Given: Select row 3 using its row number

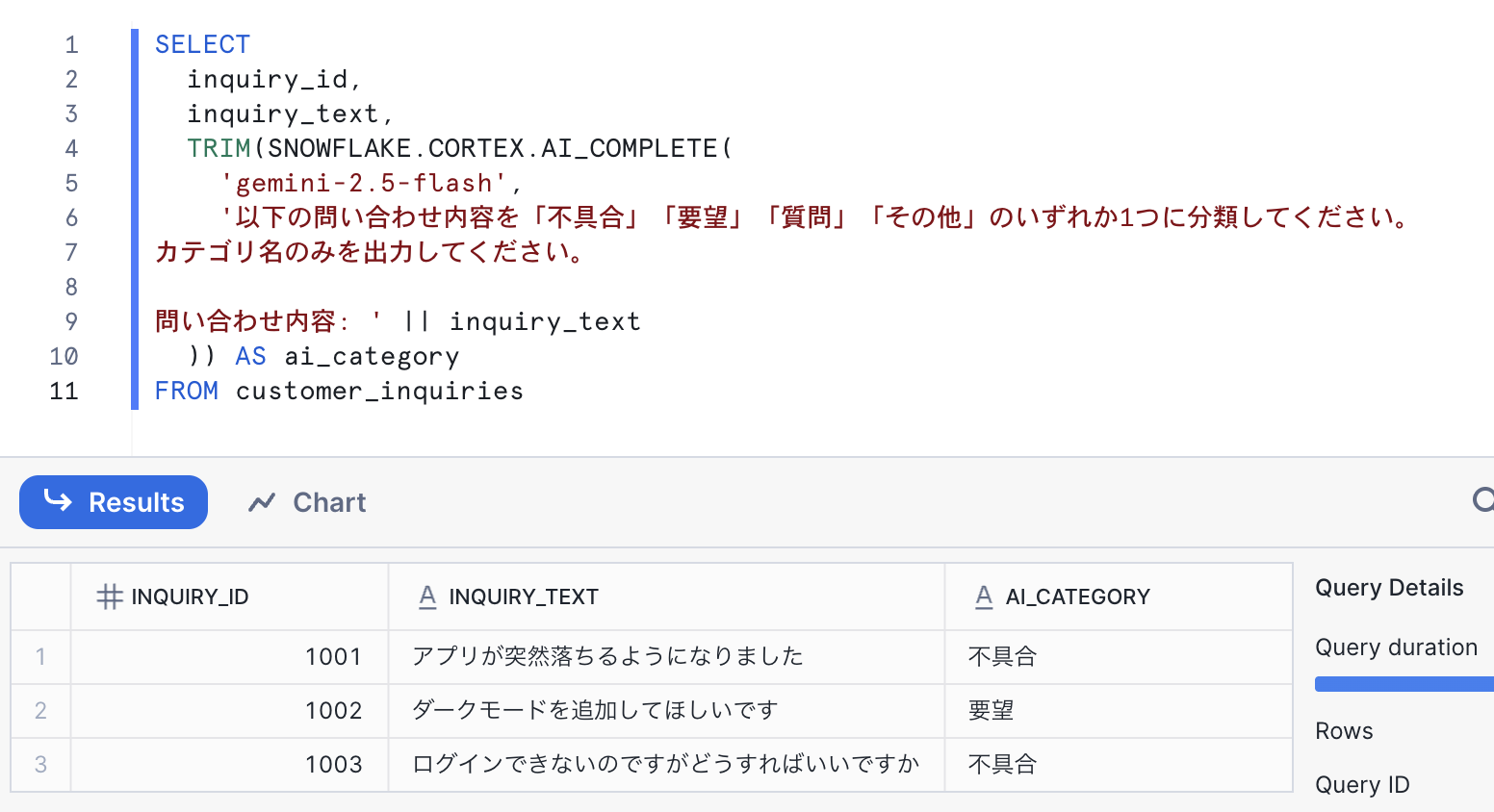Looking at the screenshot, I should 40,764.
